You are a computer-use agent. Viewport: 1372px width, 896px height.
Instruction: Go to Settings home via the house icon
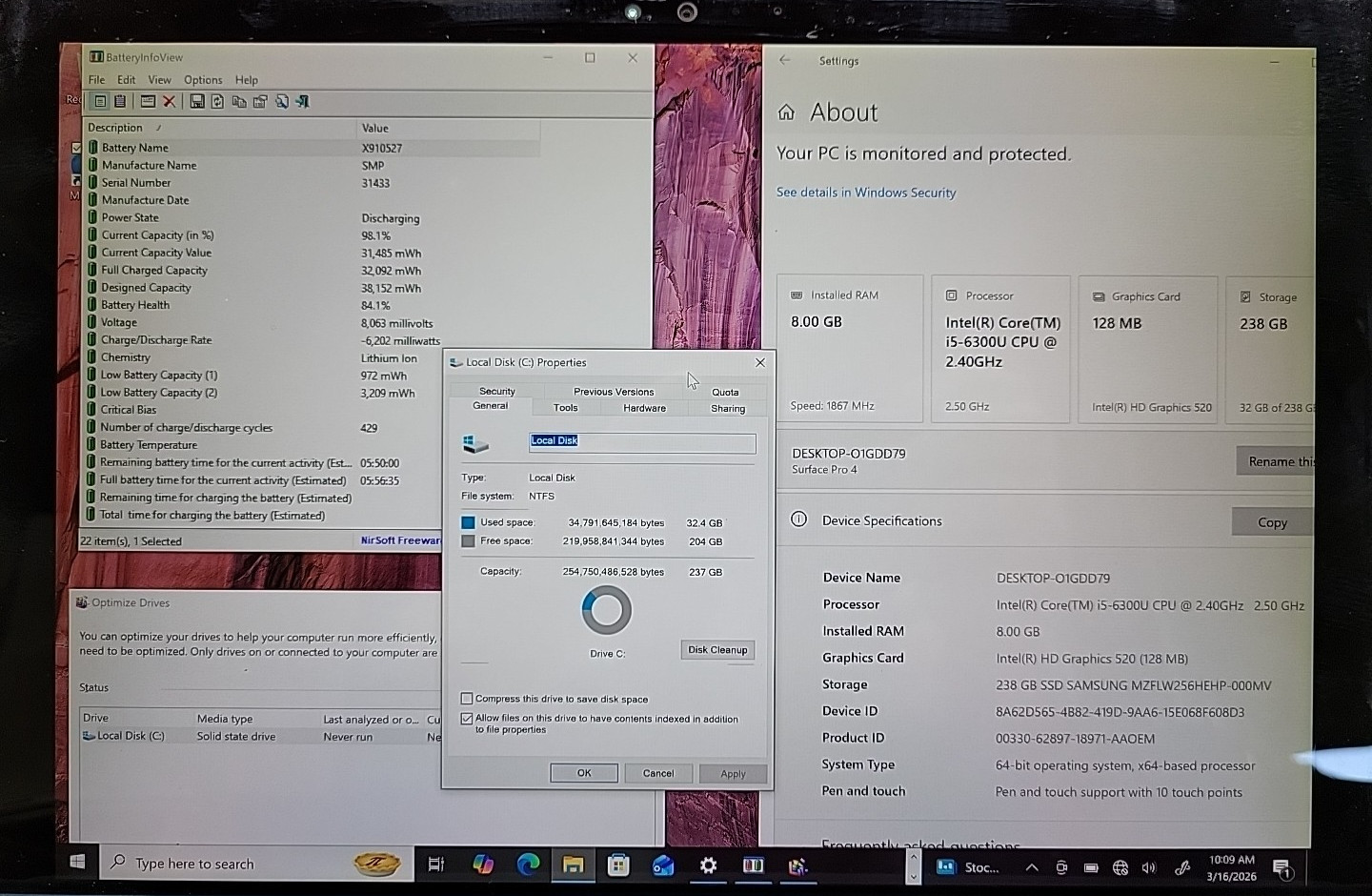(786, 112)
